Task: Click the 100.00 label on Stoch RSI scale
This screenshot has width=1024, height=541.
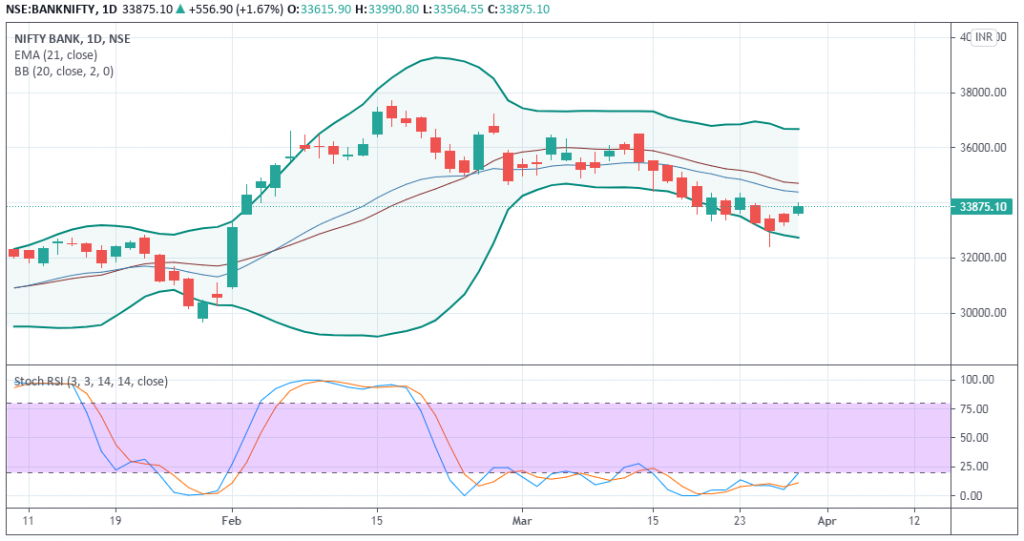Action: coord(976,381)
